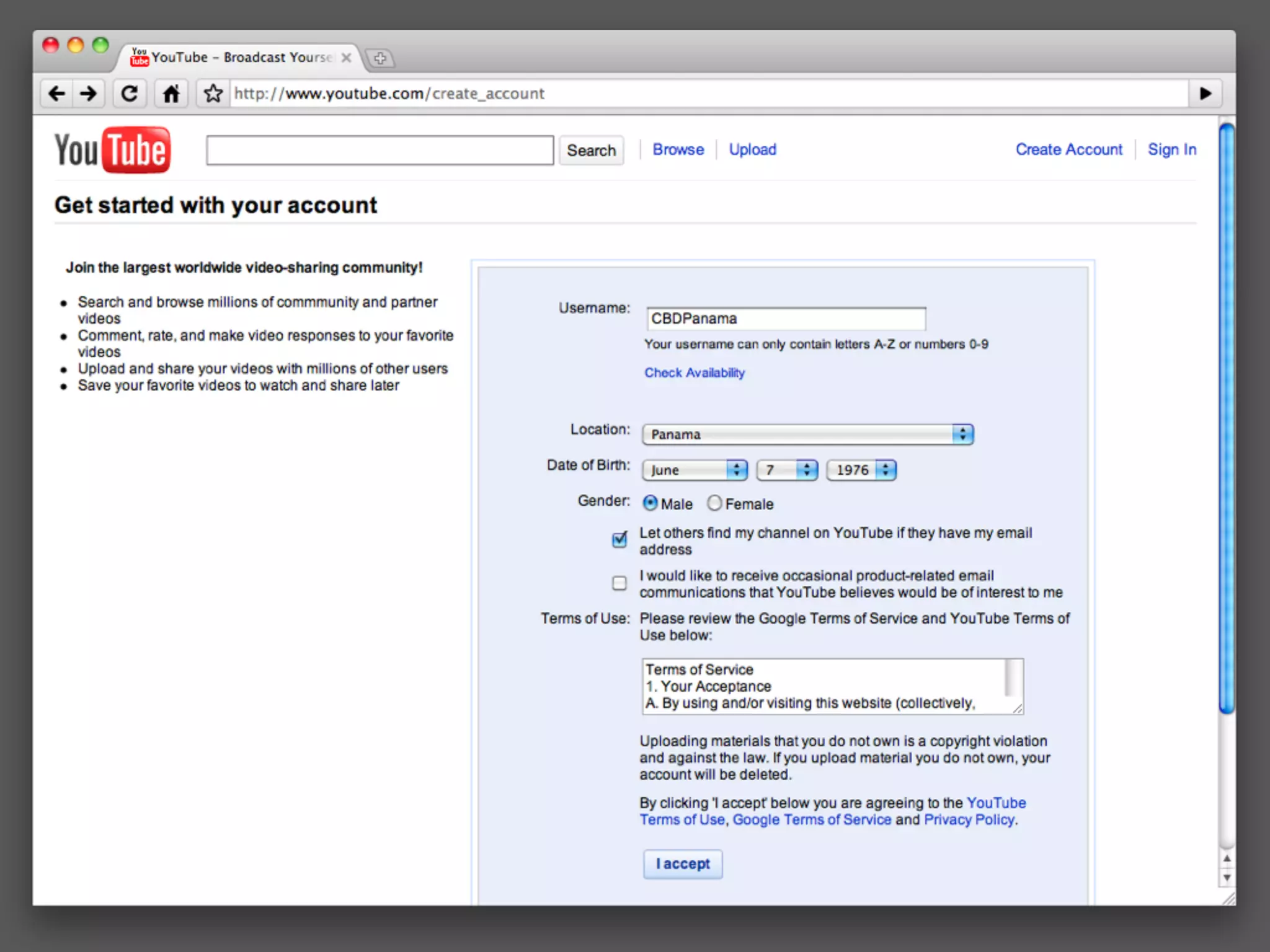The width and height of the screenshot is (1270, 952).
Task: Click the Check Availability link
Action: [694, 372]
